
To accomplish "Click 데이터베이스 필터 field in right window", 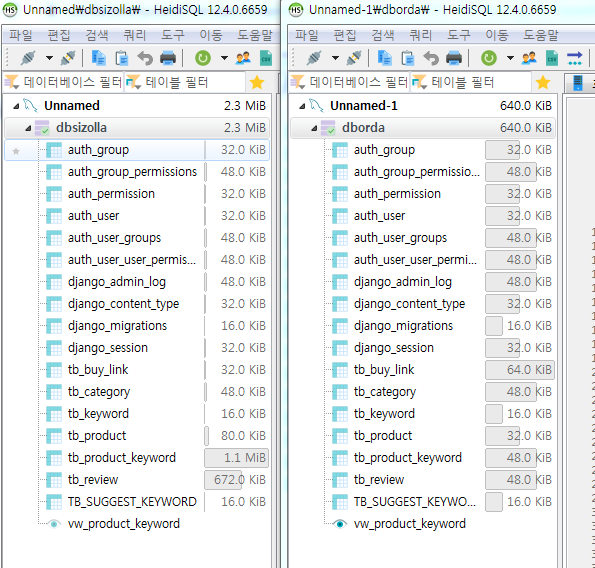I will (x=349, y=82).
